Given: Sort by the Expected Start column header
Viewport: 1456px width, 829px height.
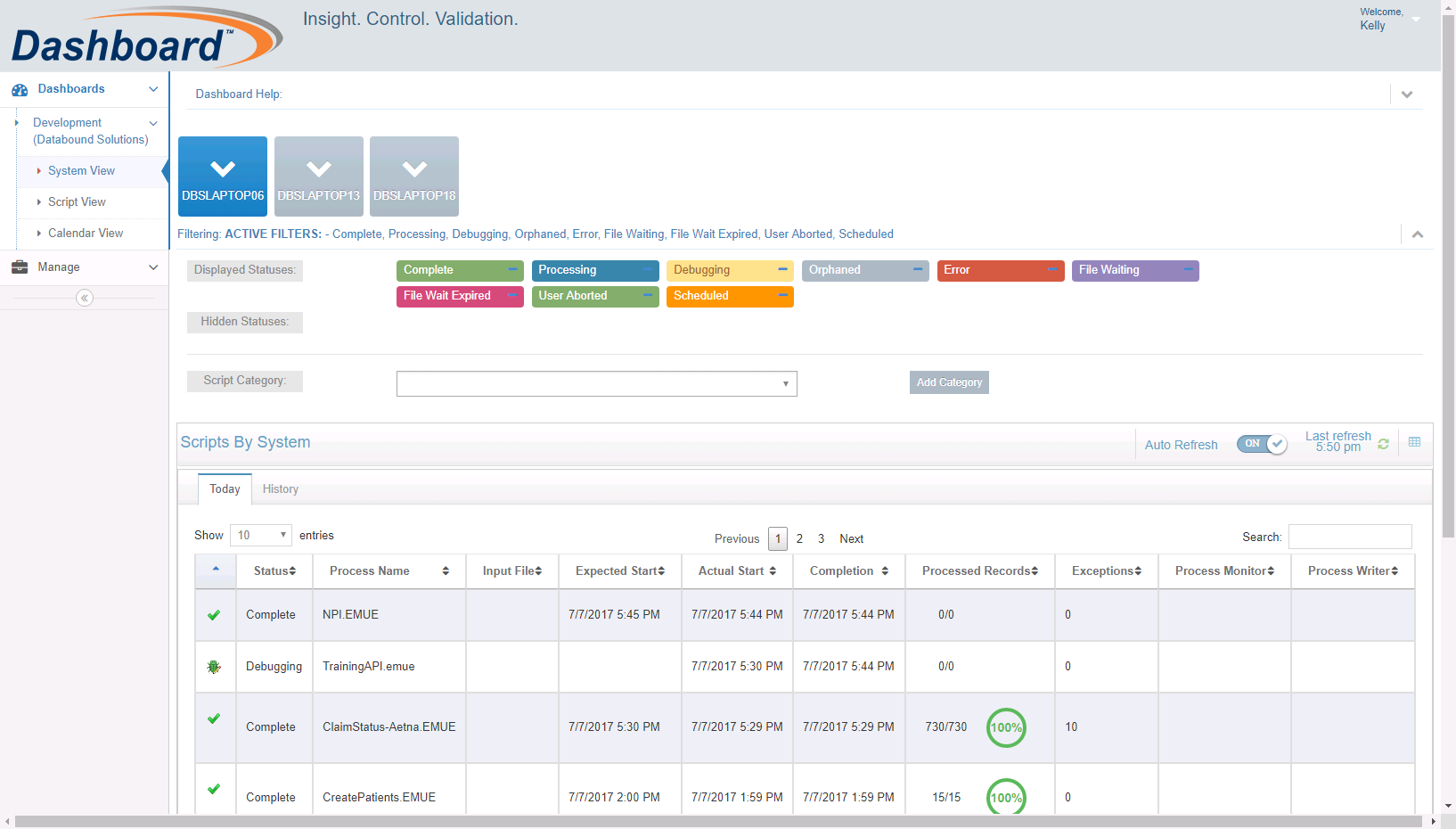Looking at the screenshot, I should click(x=620, y=570).
